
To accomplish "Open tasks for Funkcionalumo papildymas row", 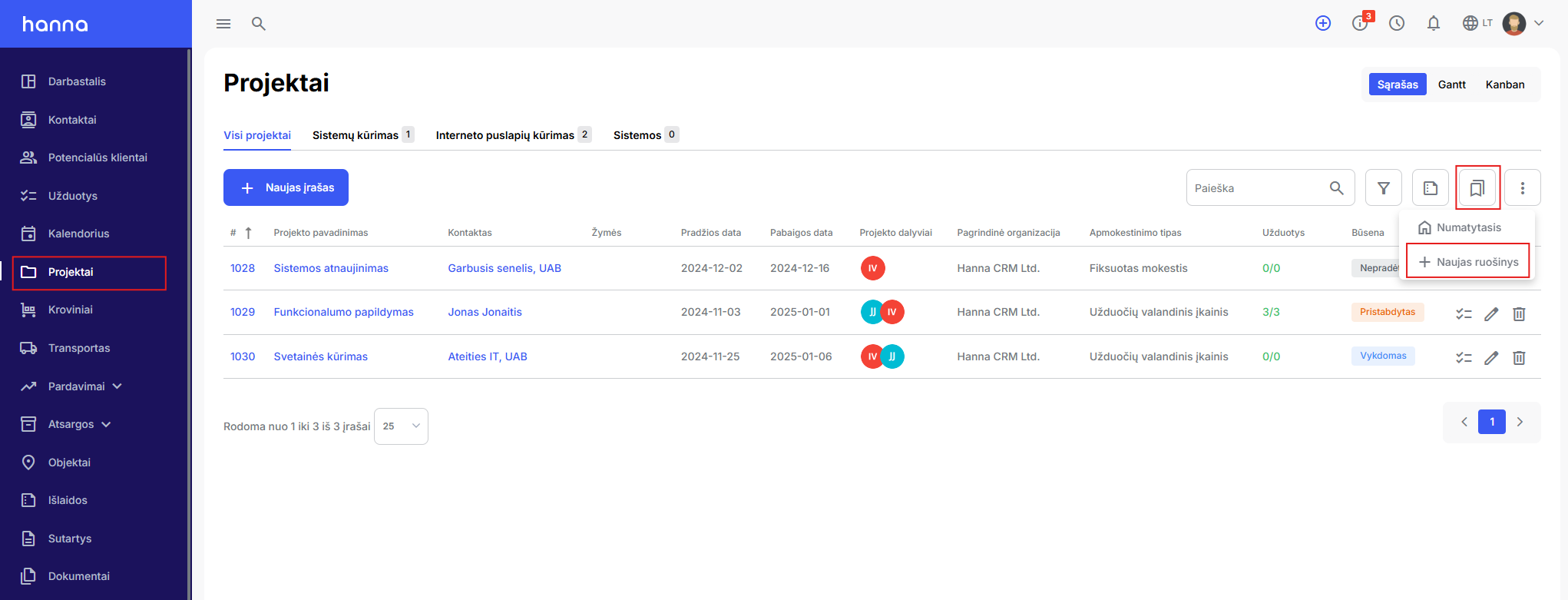I will (x=1464, y=313).
